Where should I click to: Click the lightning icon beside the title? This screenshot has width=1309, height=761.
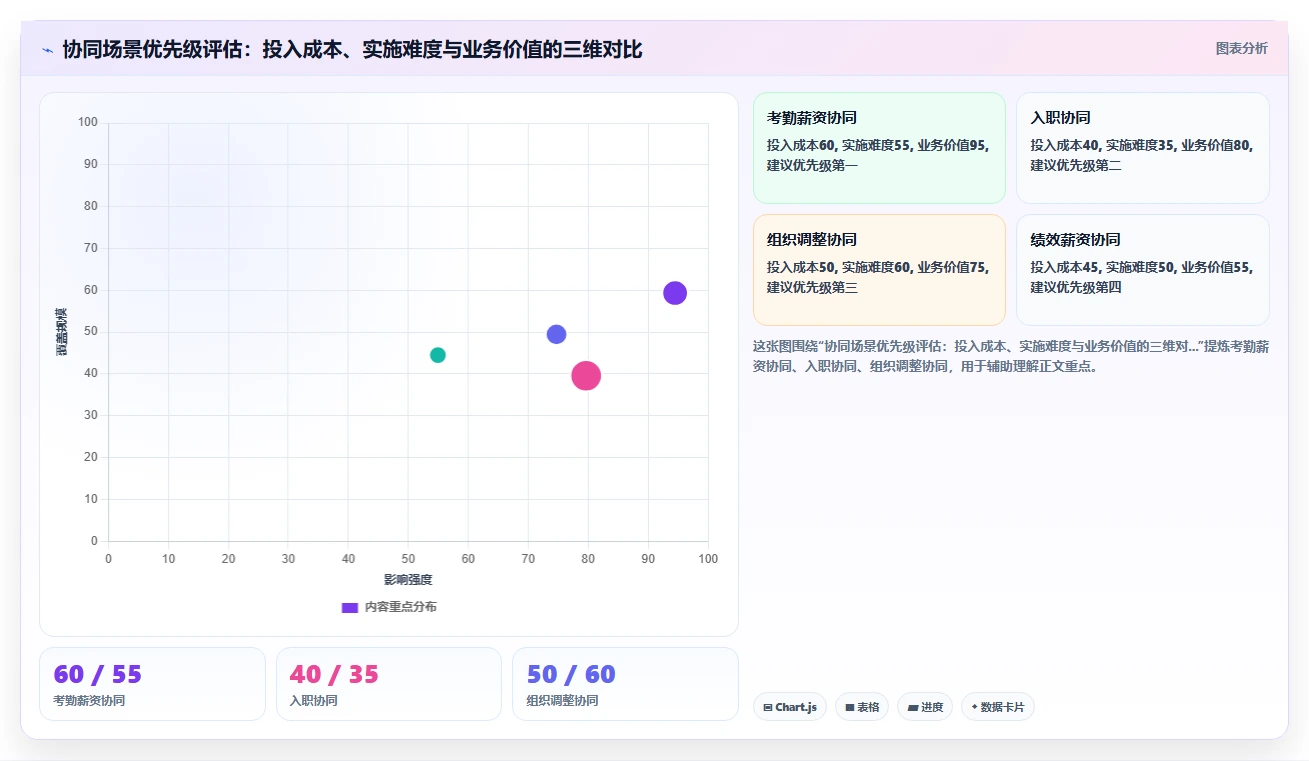47,50
